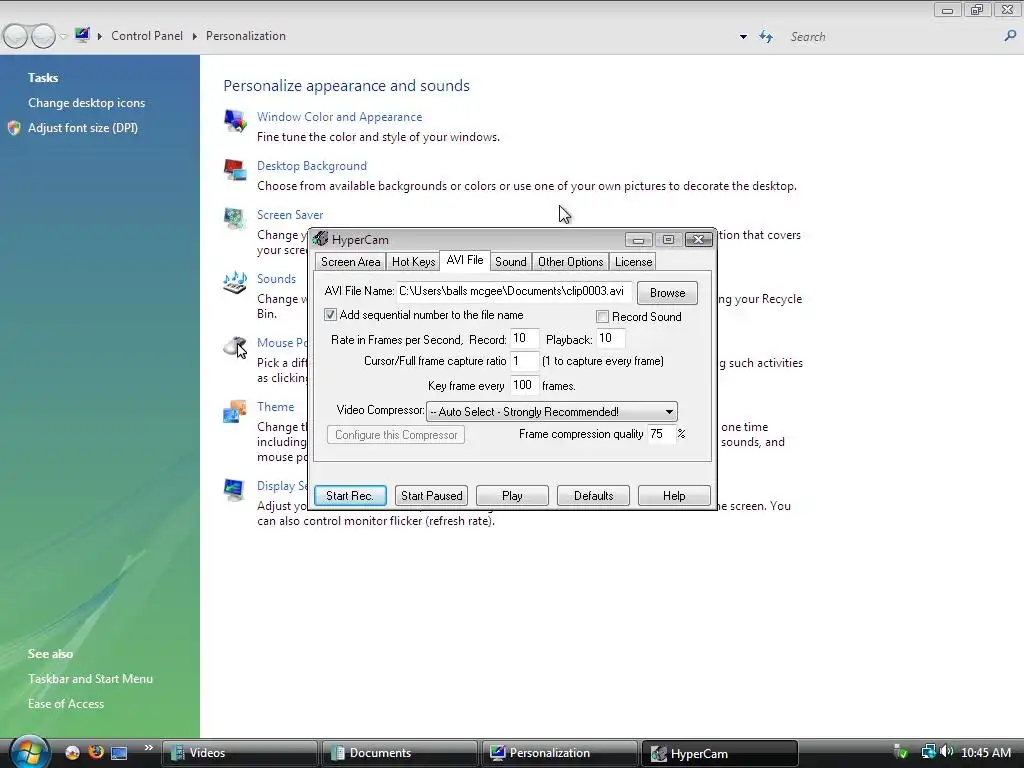Click the Back navigation button

(x=16, y=36)
